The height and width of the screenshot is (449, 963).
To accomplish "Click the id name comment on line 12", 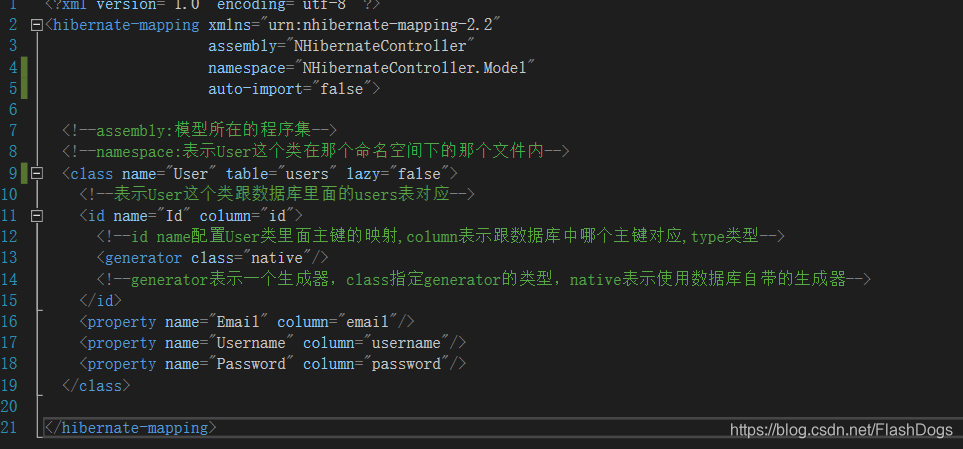I will coord(440,236).
